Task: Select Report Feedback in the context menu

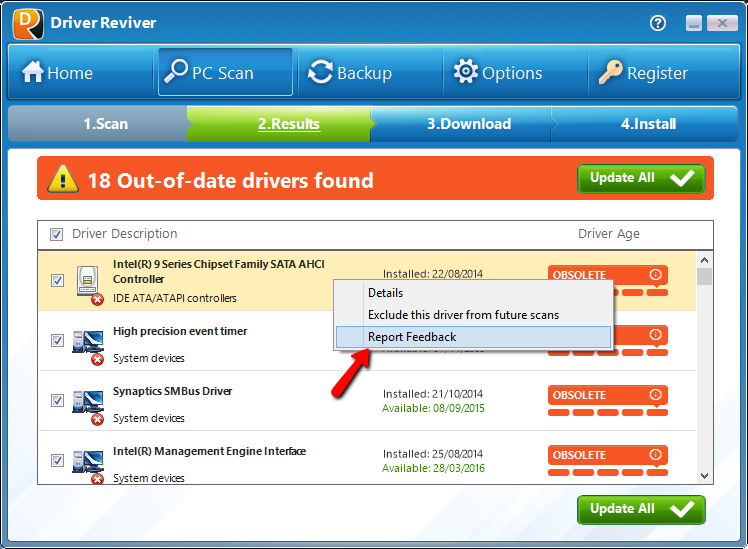Action: click(473, 337)
